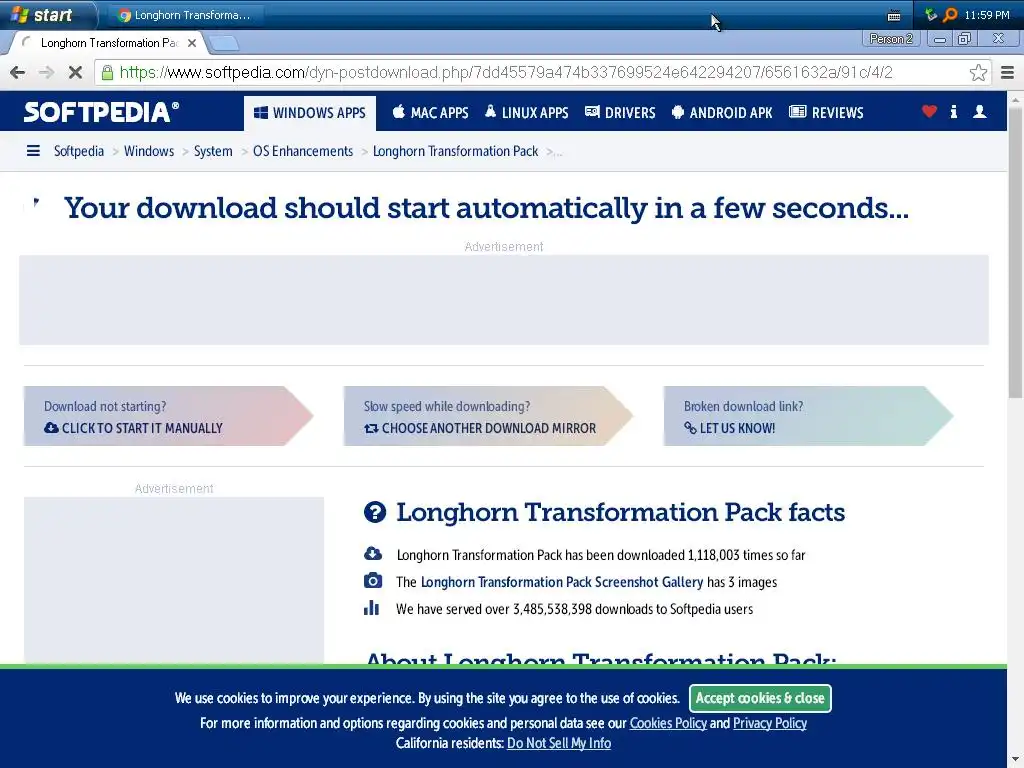
Task: Click the browser forward arrow
Action: tap(46, 72)
